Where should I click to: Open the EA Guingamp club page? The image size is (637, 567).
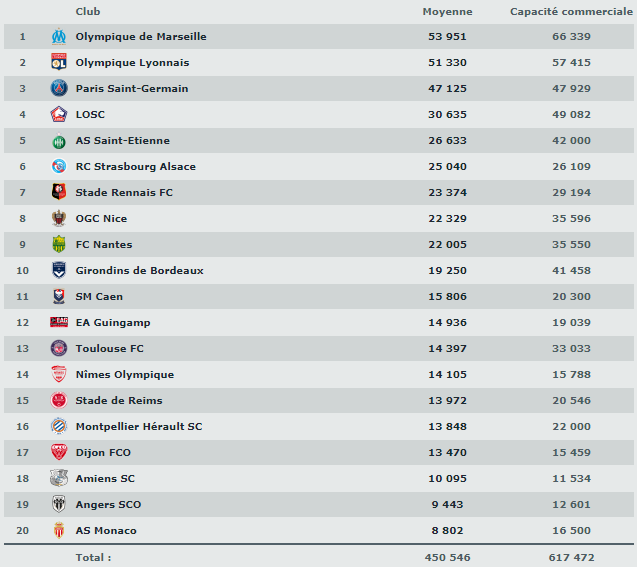coord(112,322)
